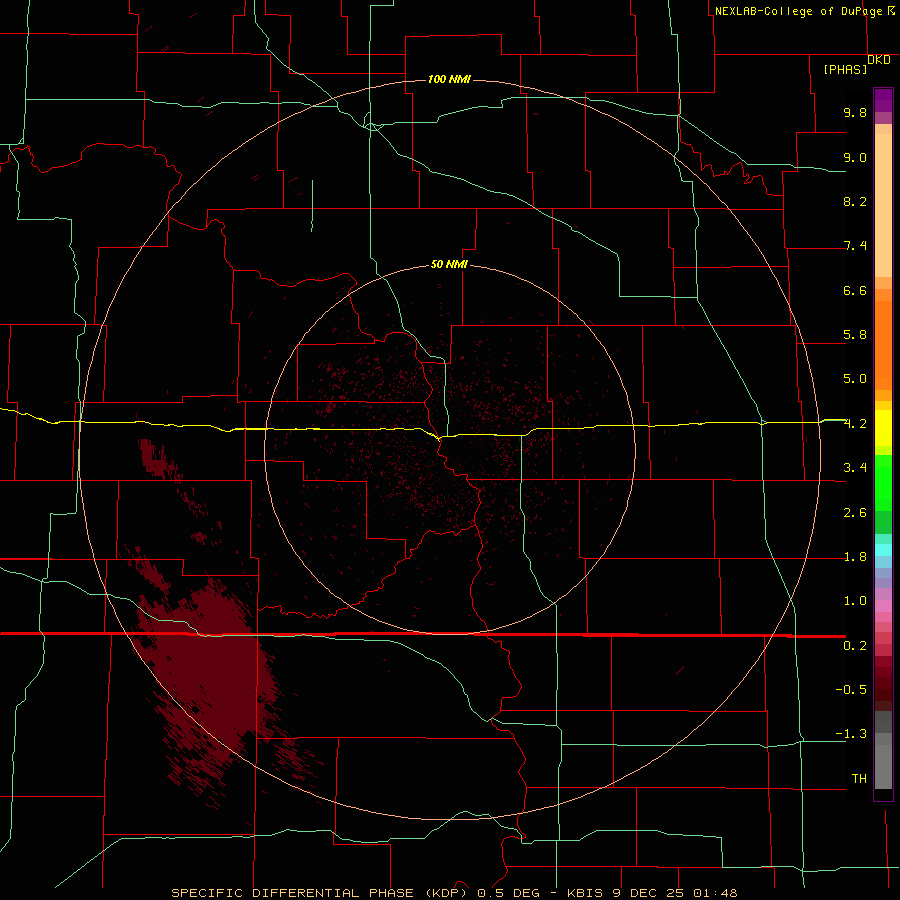The width and height of the screenshot is (900, 900).
Task: Pick the 5.8 scale value
Action: pos(855,335)
